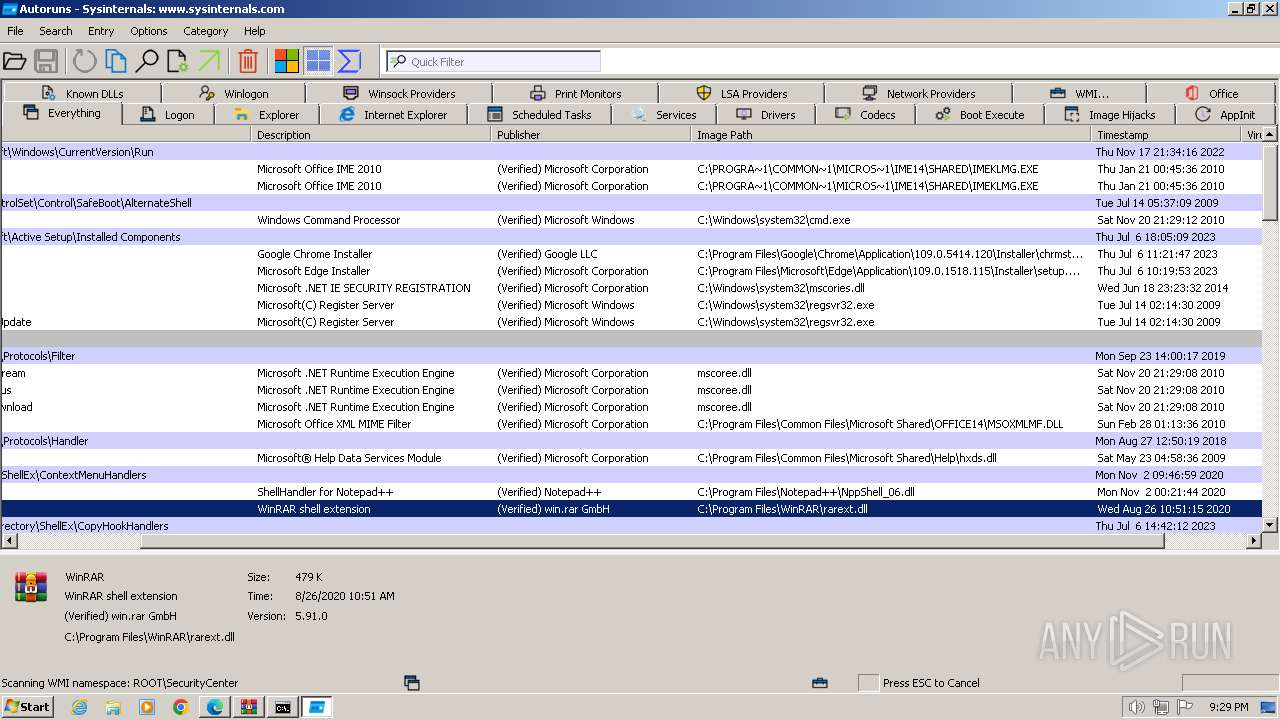1280x720 pixels.
Task: Select the WinRAR shell extension row
Action: [x=631, y=509]
